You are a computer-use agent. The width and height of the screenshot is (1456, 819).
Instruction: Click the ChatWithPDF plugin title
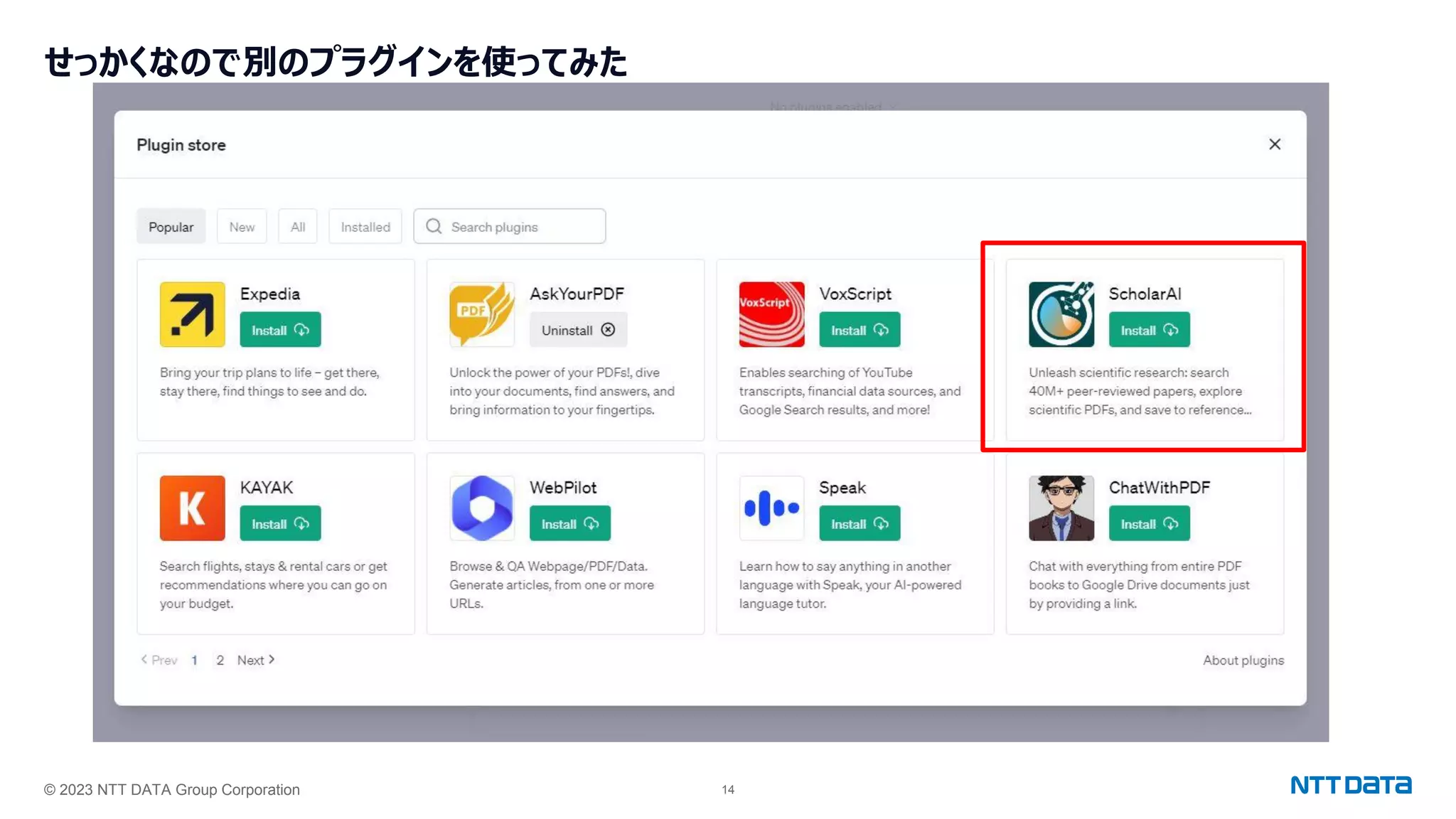click(1160, 488)
